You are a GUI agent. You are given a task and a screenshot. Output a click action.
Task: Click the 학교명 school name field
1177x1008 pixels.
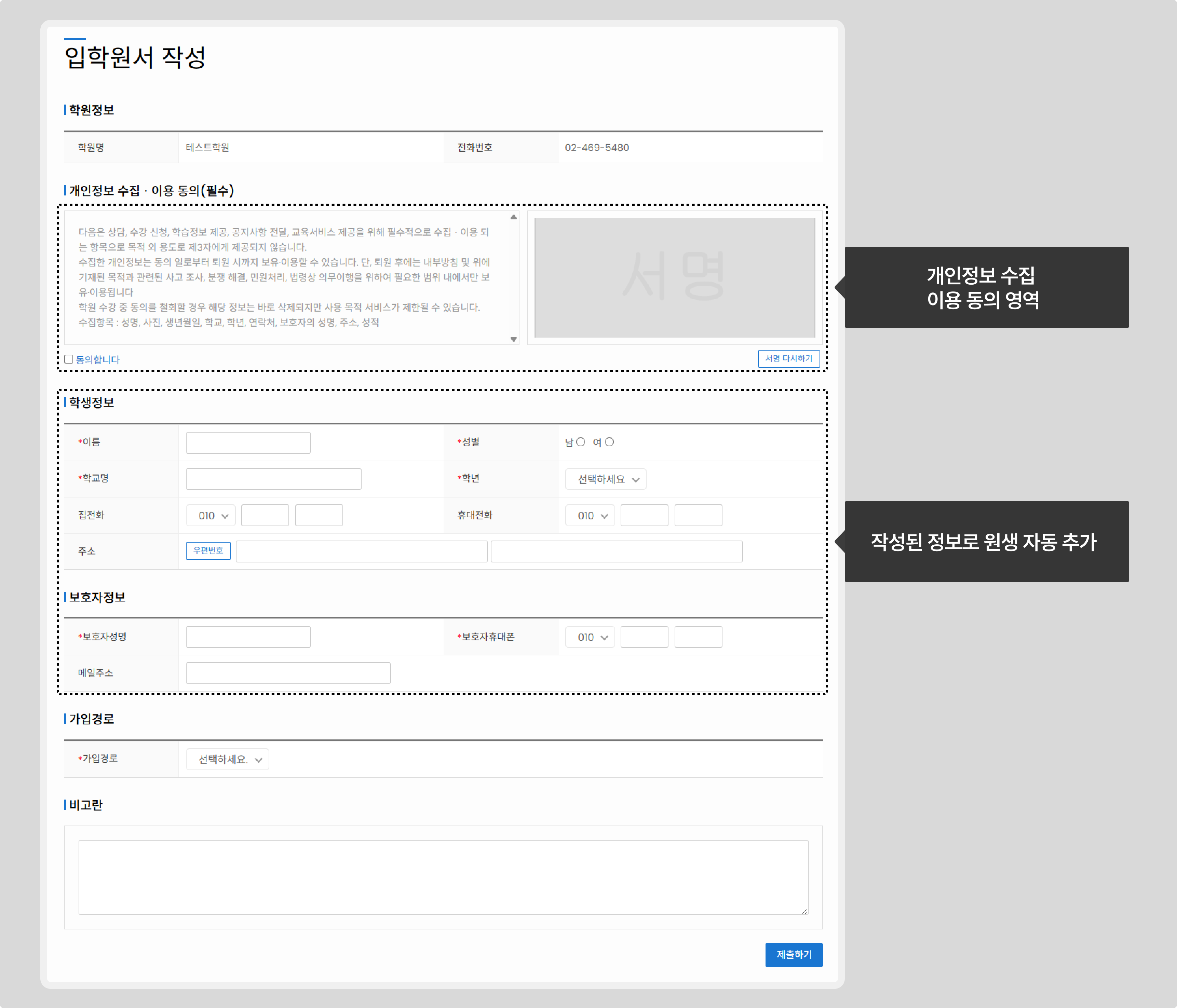(x=273, y=479)
